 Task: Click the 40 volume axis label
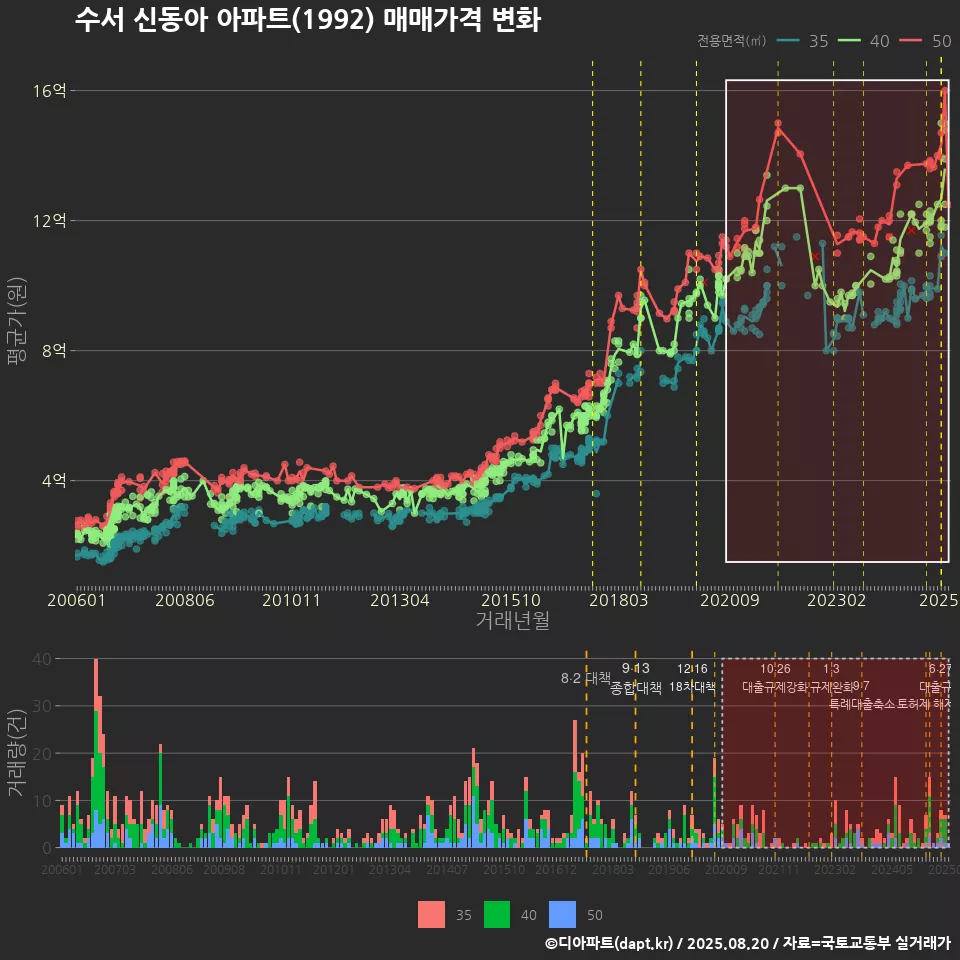click(42, 659)
